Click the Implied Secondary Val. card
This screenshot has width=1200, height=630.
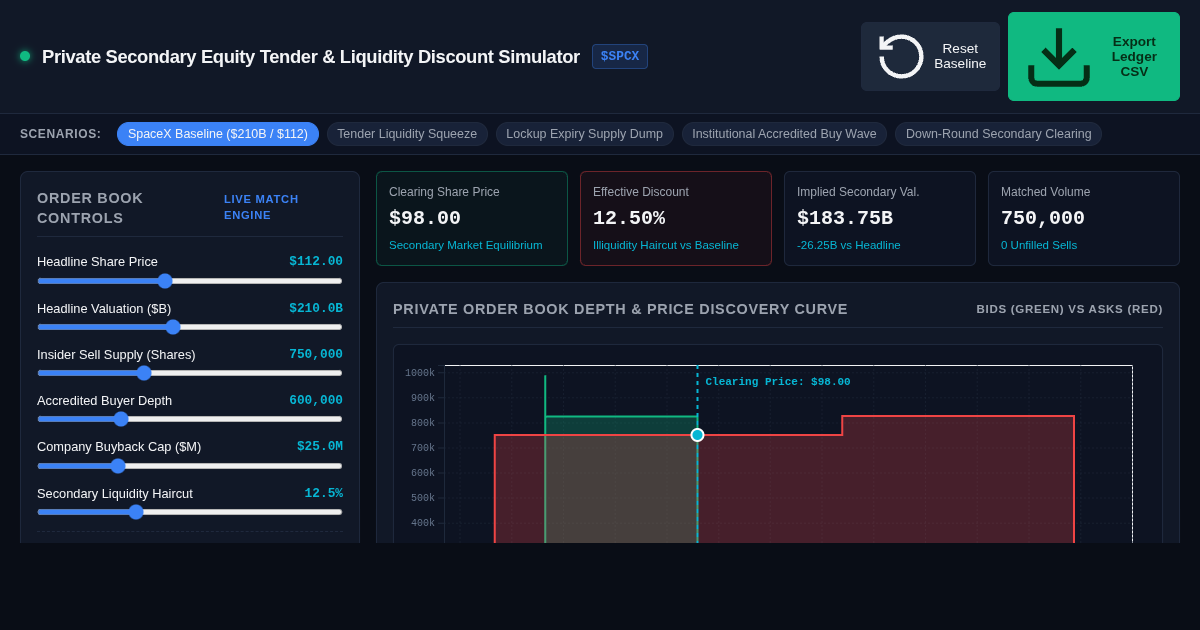(x=880, y=218)
